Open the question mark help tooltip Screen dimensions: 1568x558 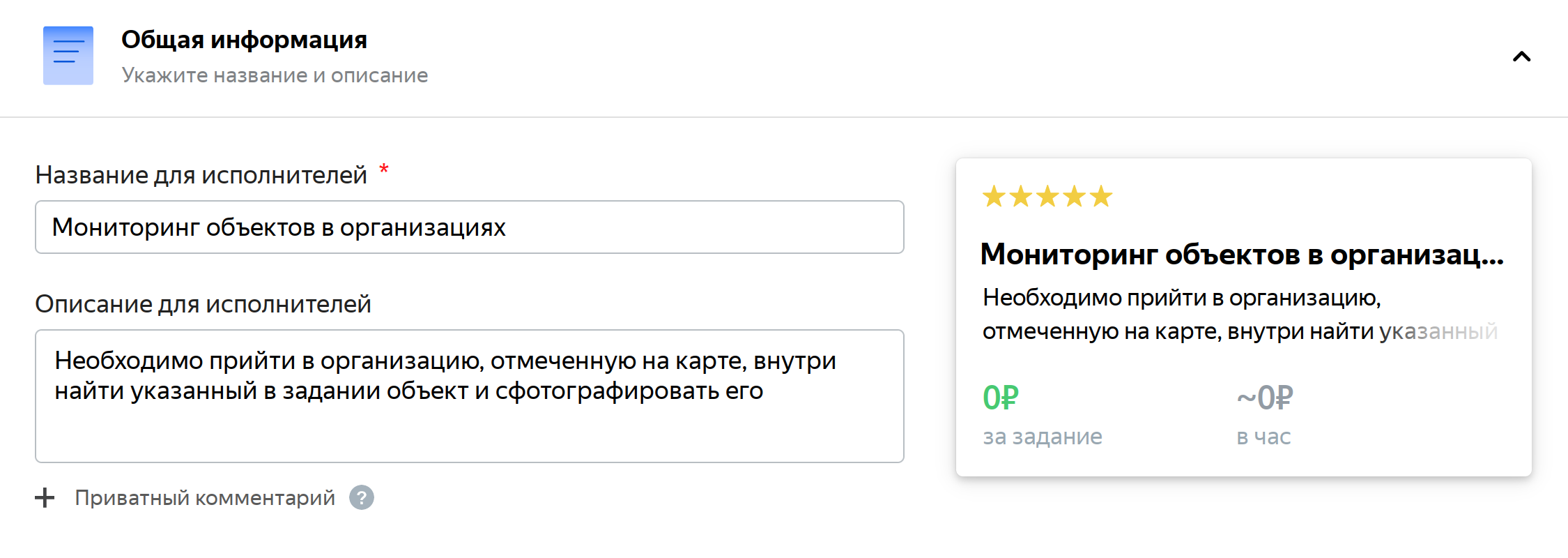(362, 498)
